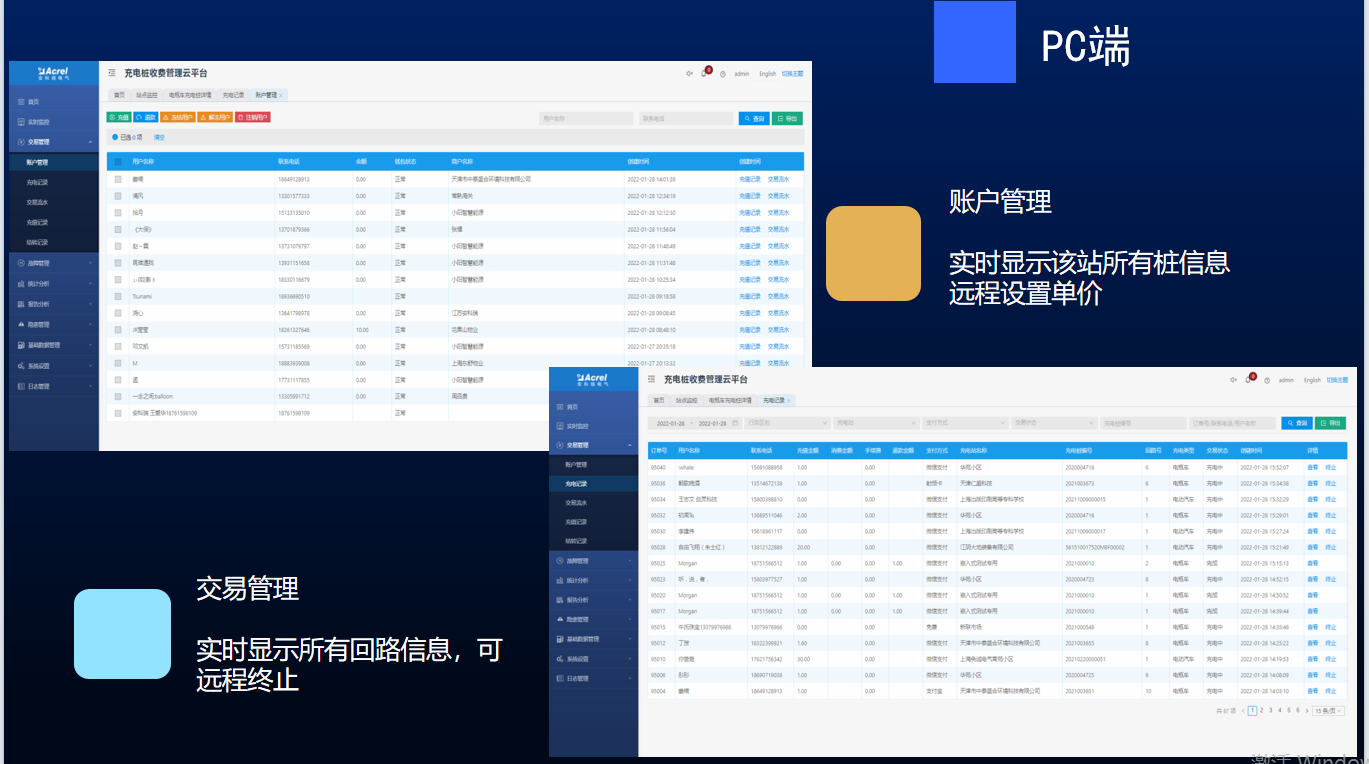Close the 账户管理 tab with its X icon
Screen dimensions: 1369x764
point(282,95)
